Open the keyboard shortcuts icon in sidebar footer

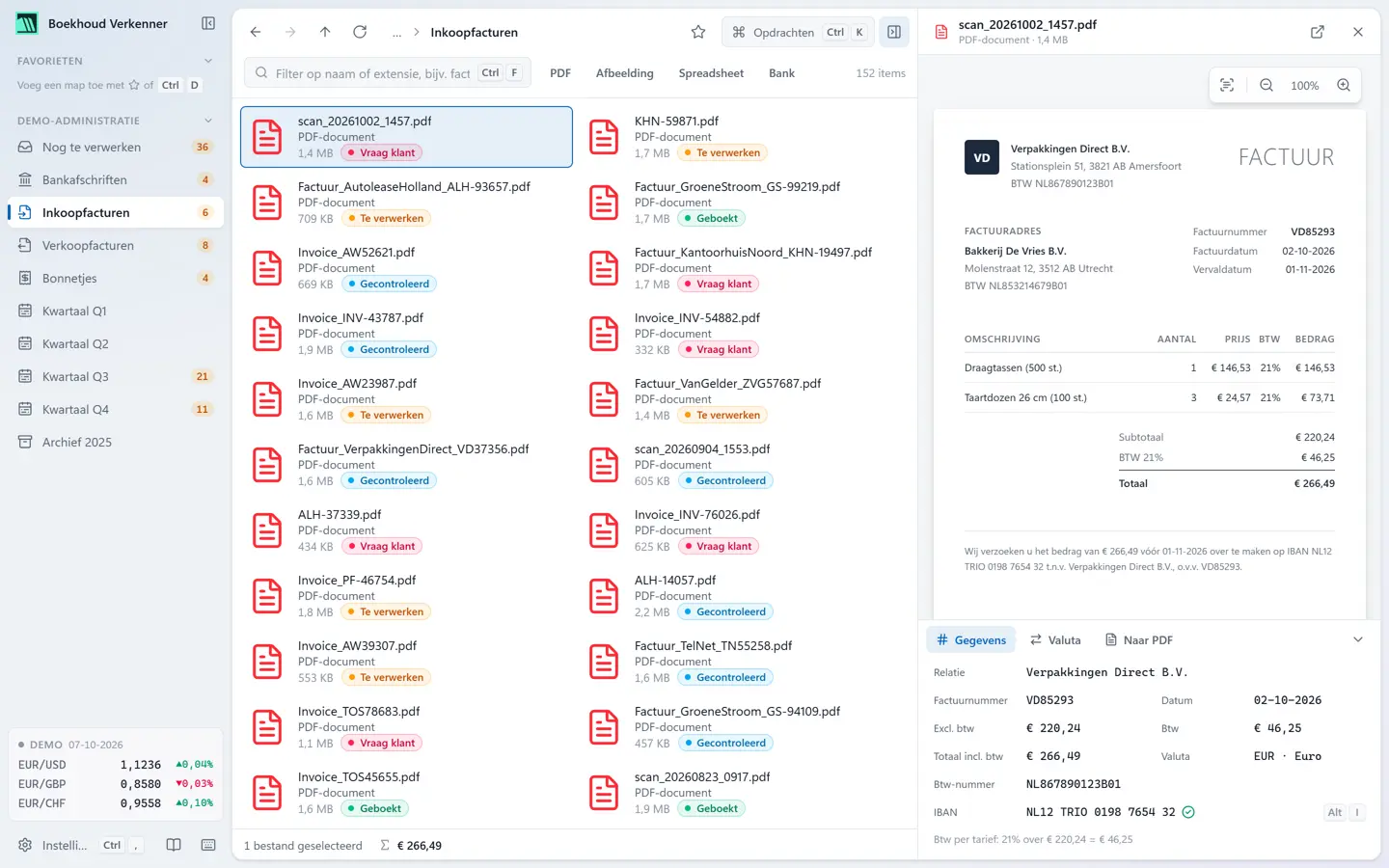click(208, 845)
